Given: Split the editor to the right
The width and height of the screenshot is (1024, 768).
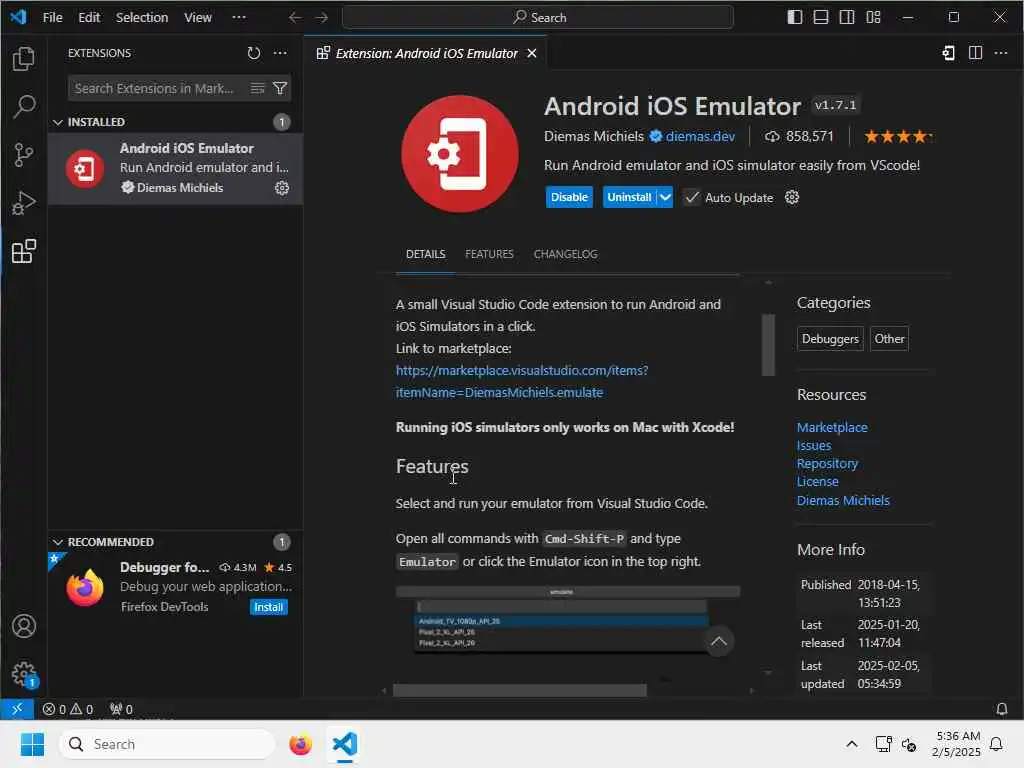Looking at the screenshot, I should [975, 53].
